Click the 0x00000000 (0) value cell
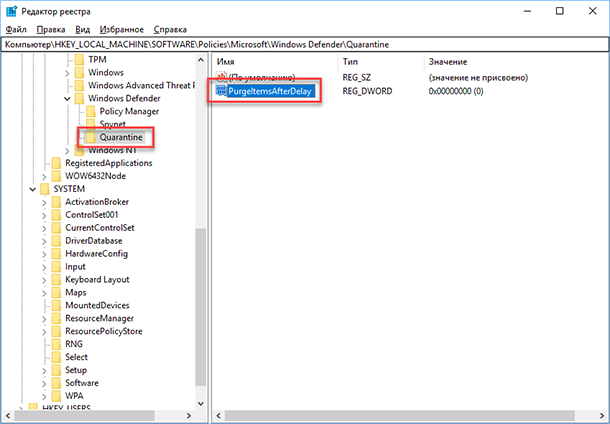Screen dimensions: 610x424 point(456,91)
